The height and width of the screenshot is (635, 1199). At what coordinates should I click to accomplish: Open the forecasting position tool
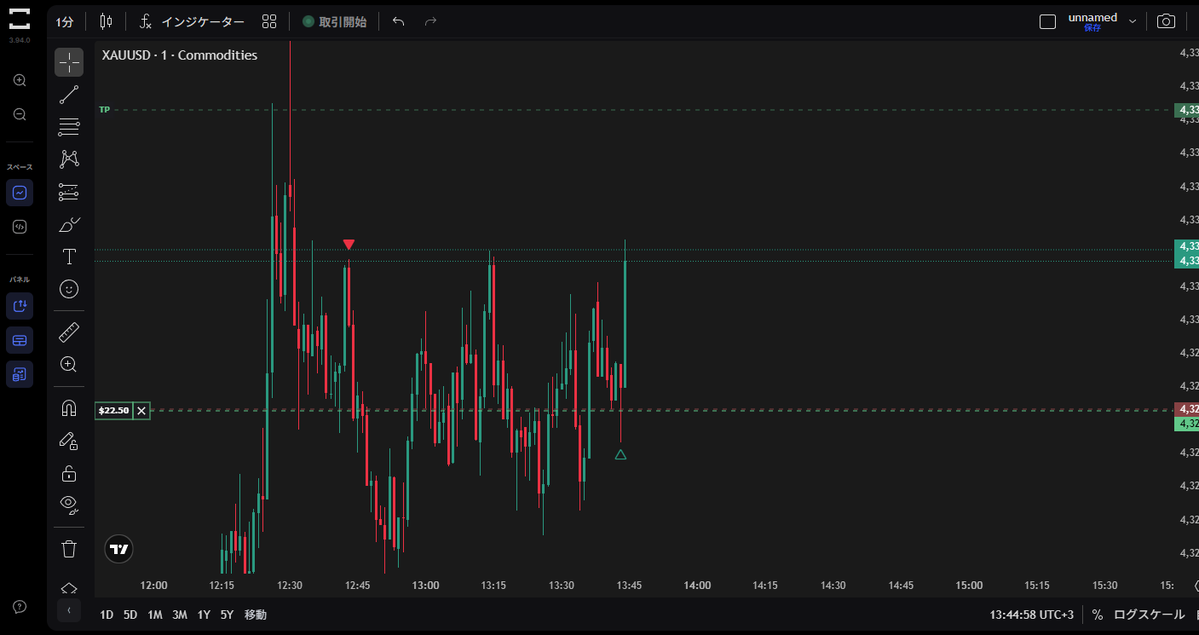pyautogui.click(x=69, y=192)
